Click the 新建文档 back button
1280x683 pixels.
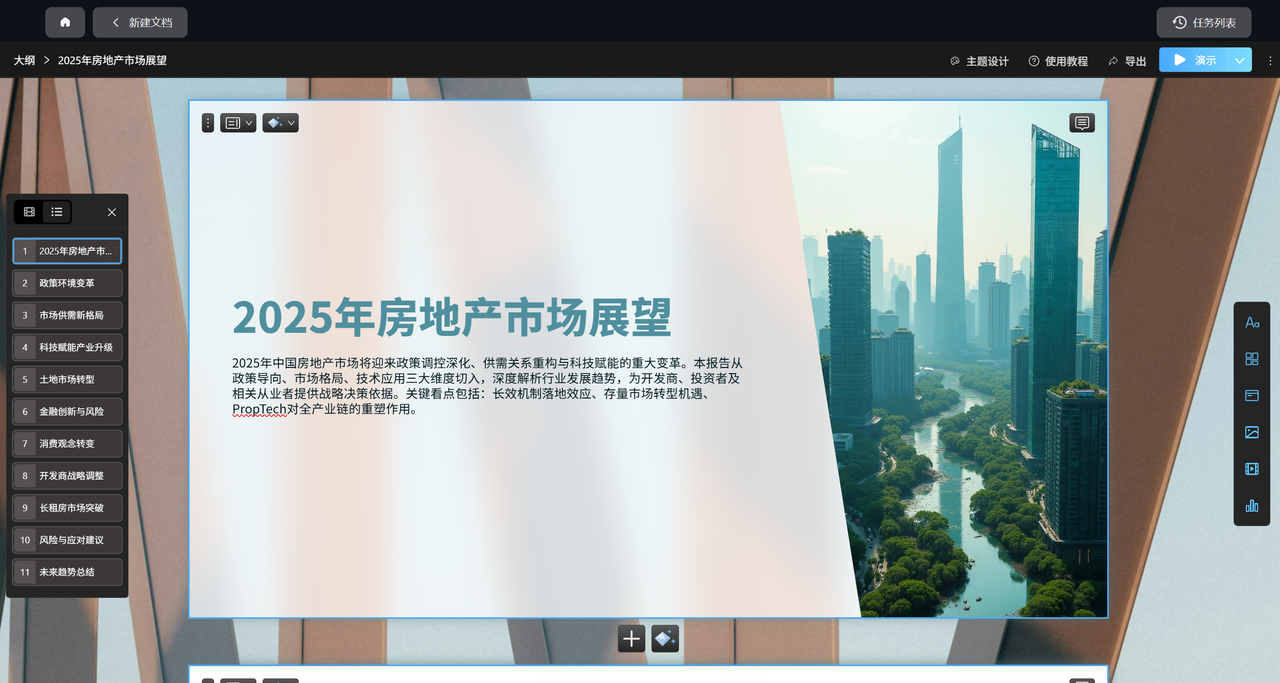140,22
